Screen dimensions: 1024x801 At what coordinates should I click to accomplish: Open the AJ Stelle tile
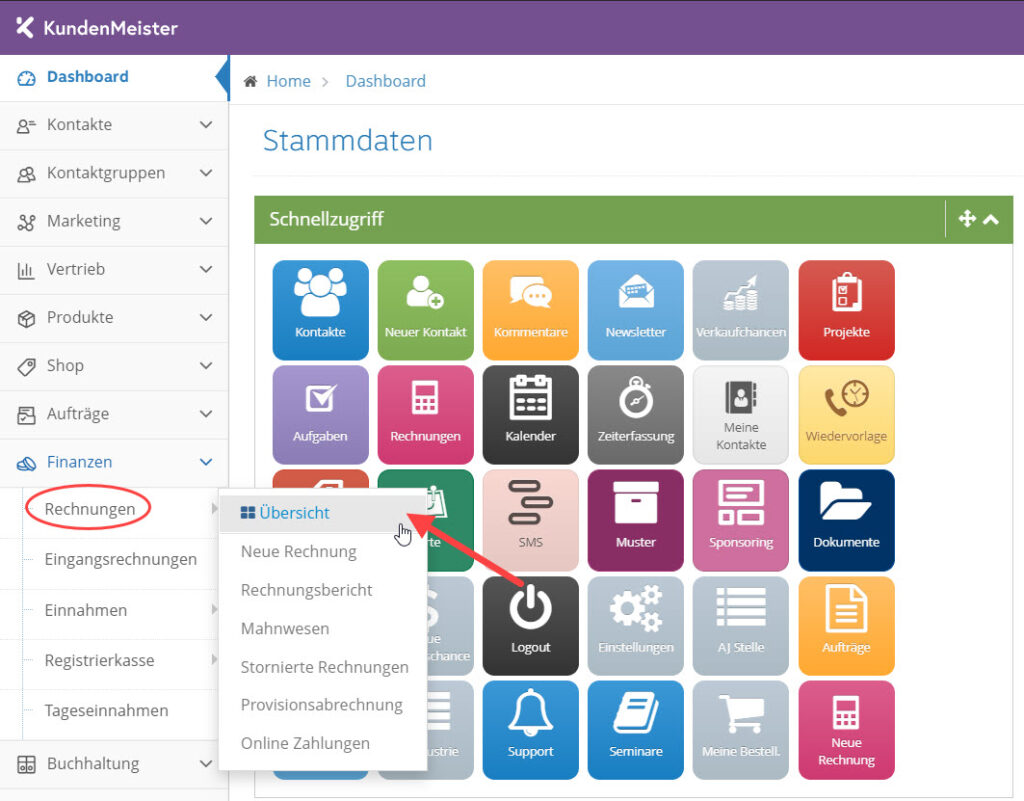[x=741, y=625]
